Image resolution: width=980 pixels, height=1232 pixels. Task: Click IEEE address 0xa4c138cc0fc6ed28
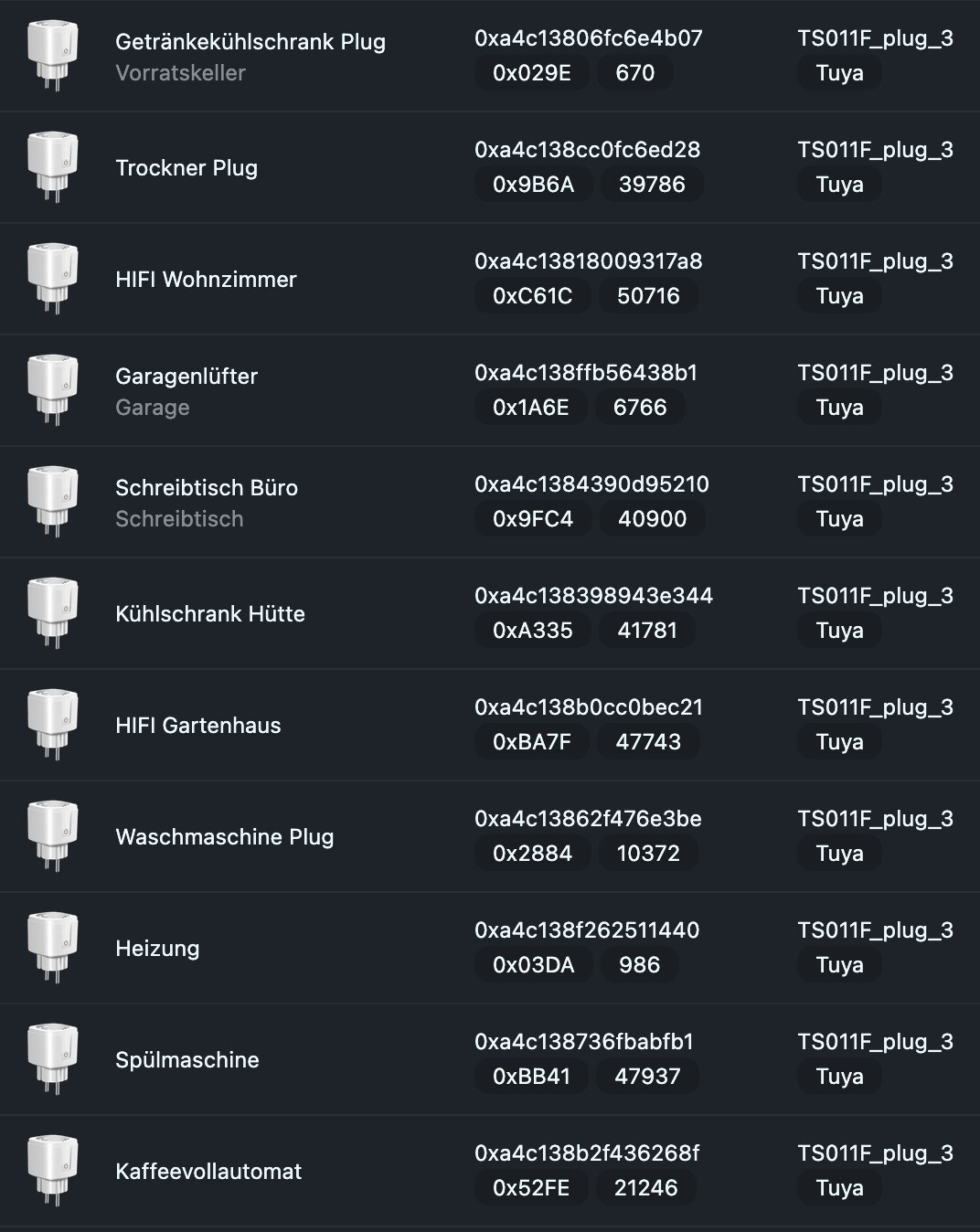tap(587, 150)
